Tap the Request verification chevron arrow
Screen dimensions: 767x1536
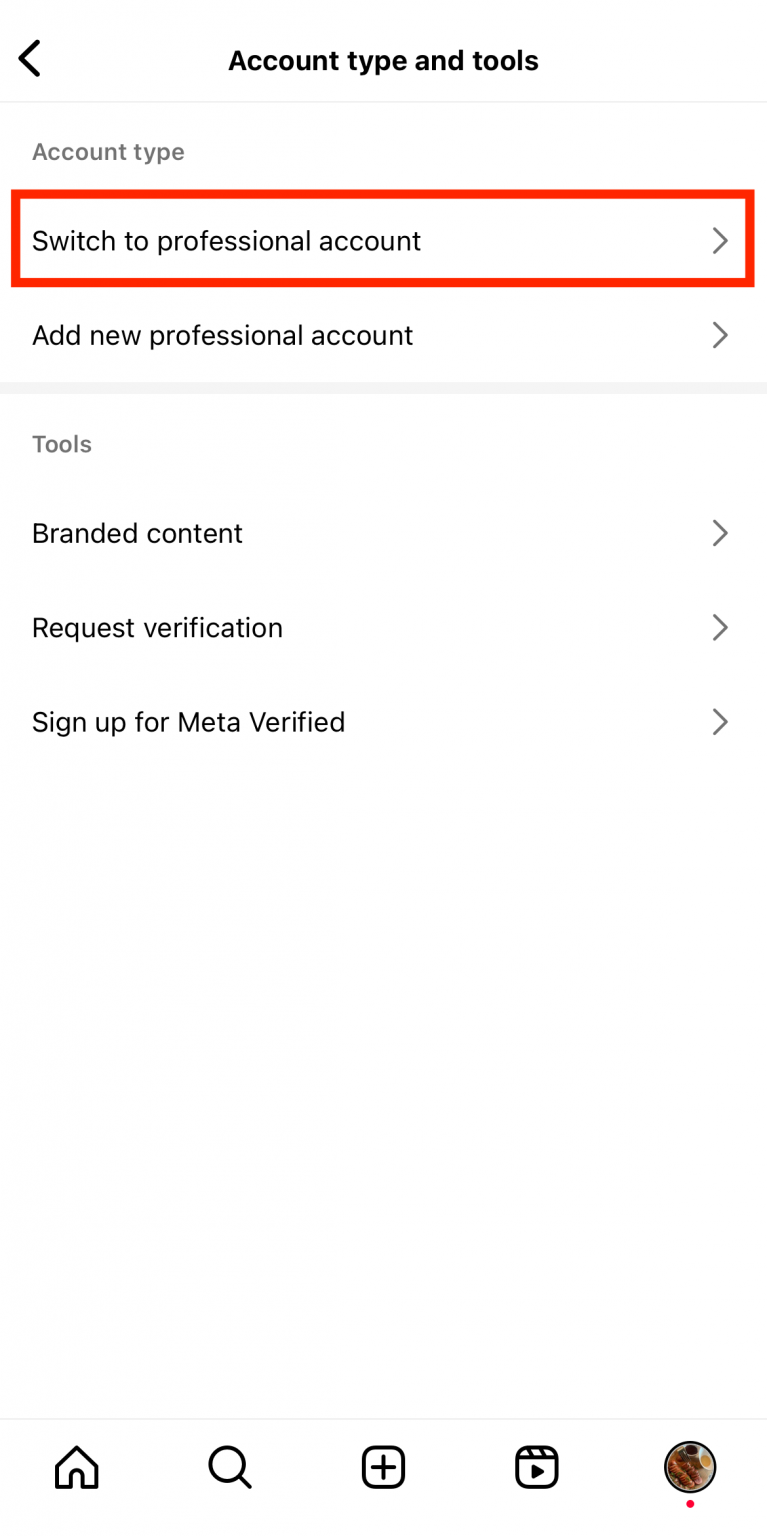(718, 627)
